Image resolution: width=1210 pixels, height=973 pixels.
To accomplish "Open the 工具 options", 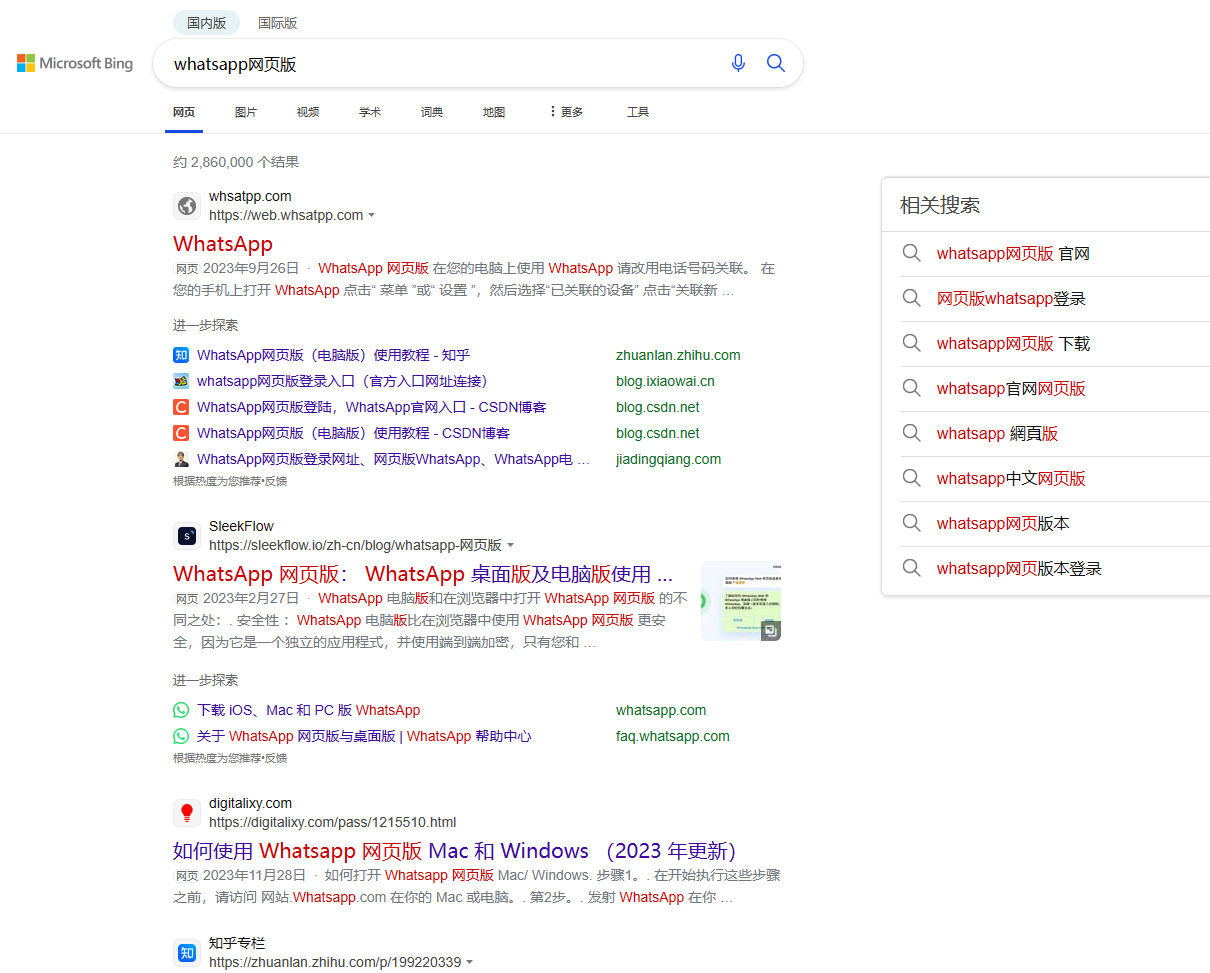I will pyautogui.click(x=638, y=112).
